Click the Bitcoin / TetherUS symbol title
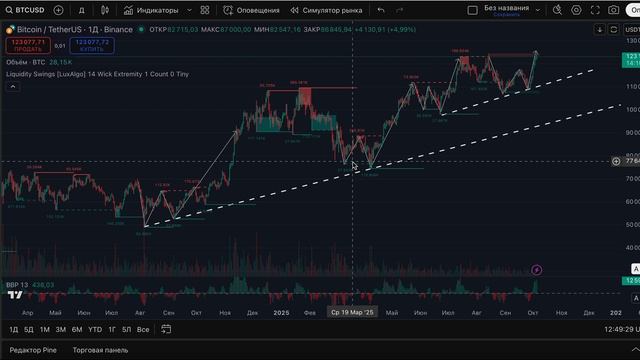 tap(75, 29)
